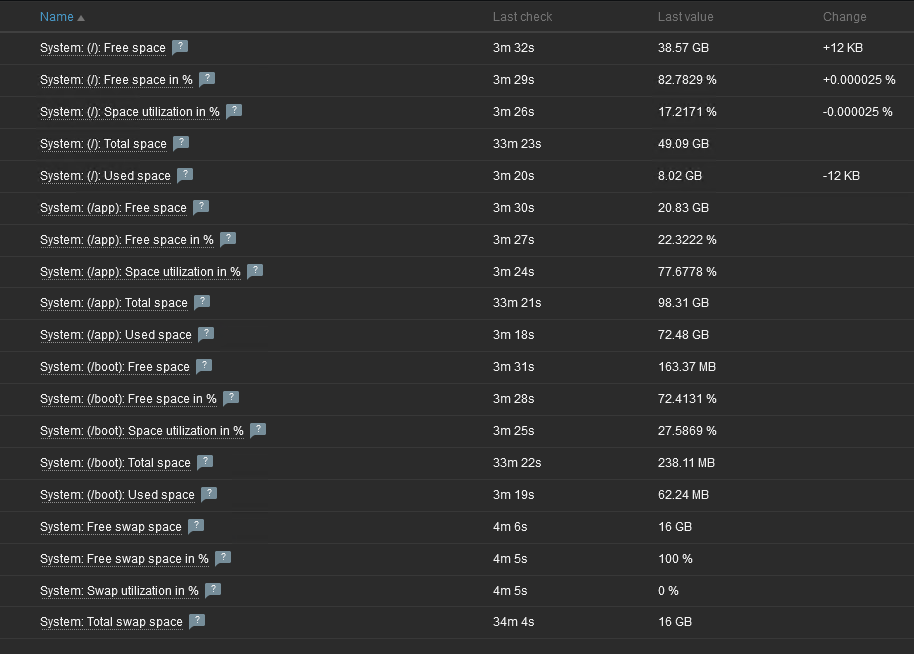Click the Last value column header

[x=686, y=17]
